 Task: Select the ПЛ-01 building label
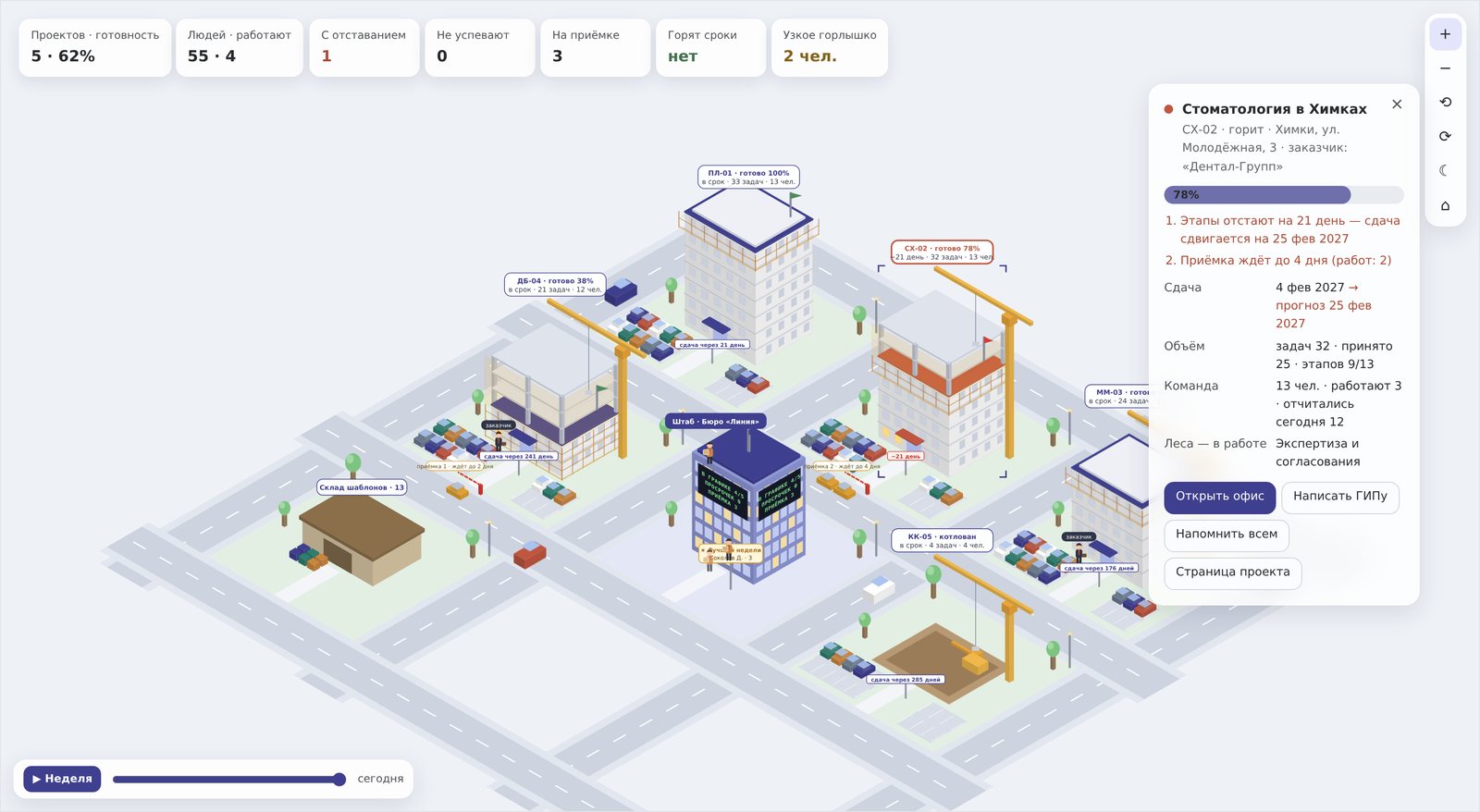click(748, 177)
